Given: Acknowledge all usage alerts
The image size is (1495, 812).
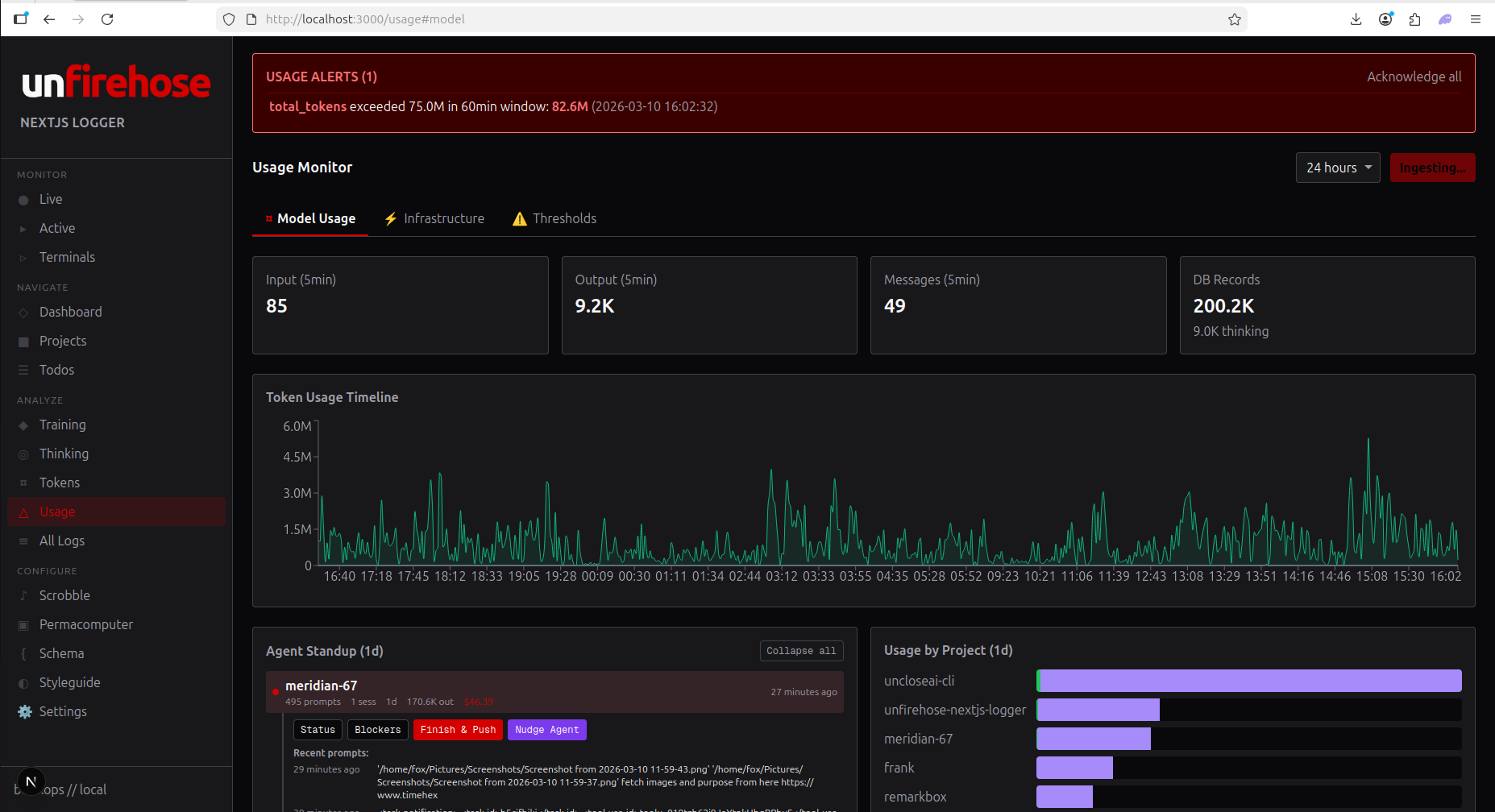Looking at the screenshot, I should (x=1414, y=77).
